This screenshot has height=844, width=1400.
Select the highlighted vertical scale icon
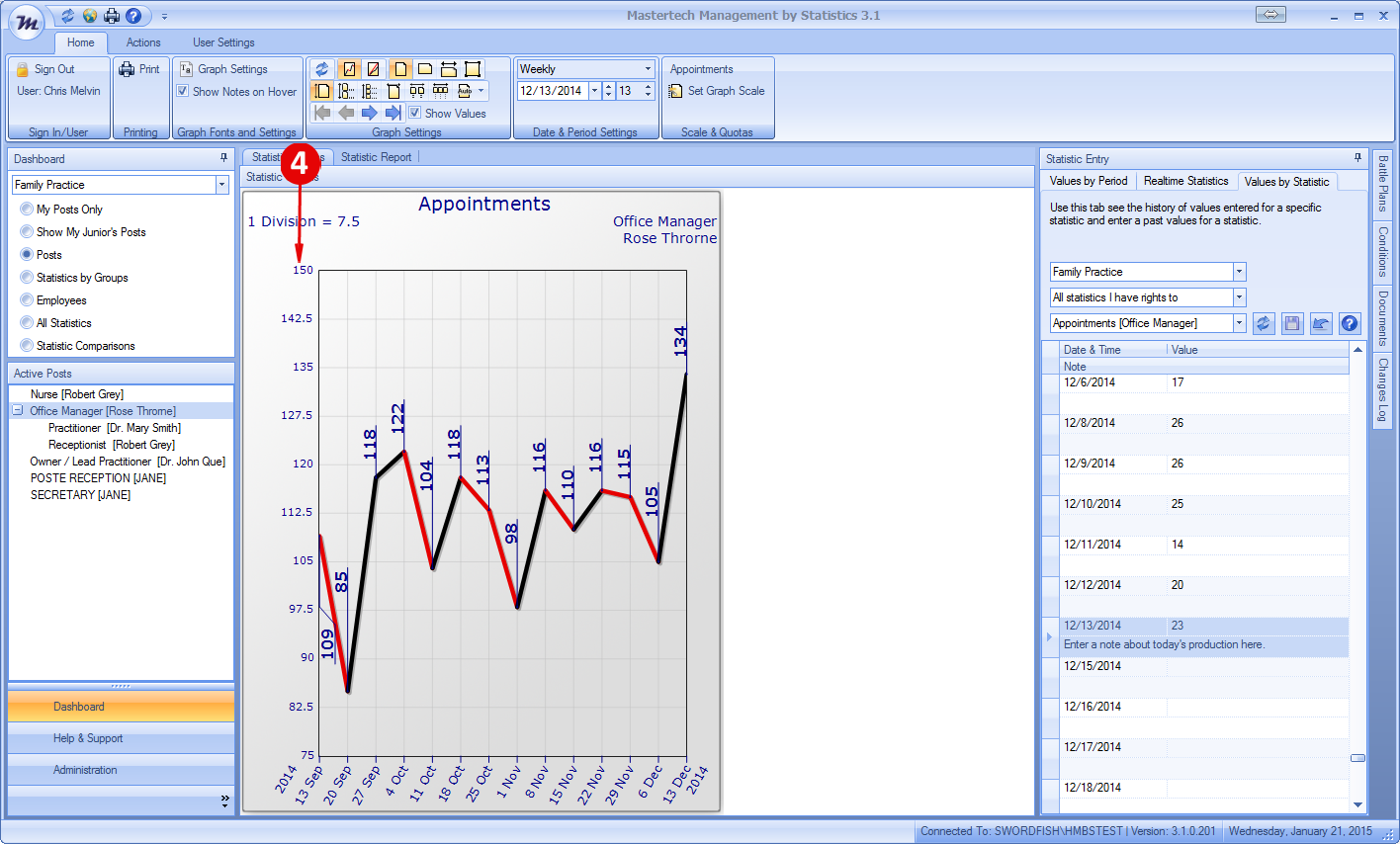322,91
